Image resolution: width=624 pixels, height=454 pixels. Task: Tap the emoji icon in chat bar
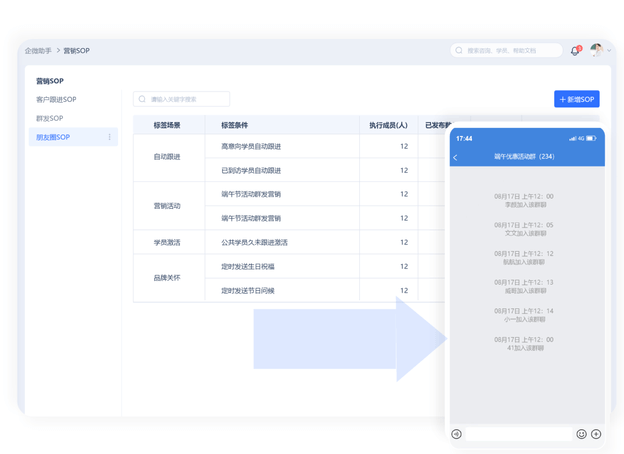pyautogui.click(x=581, y=434)
